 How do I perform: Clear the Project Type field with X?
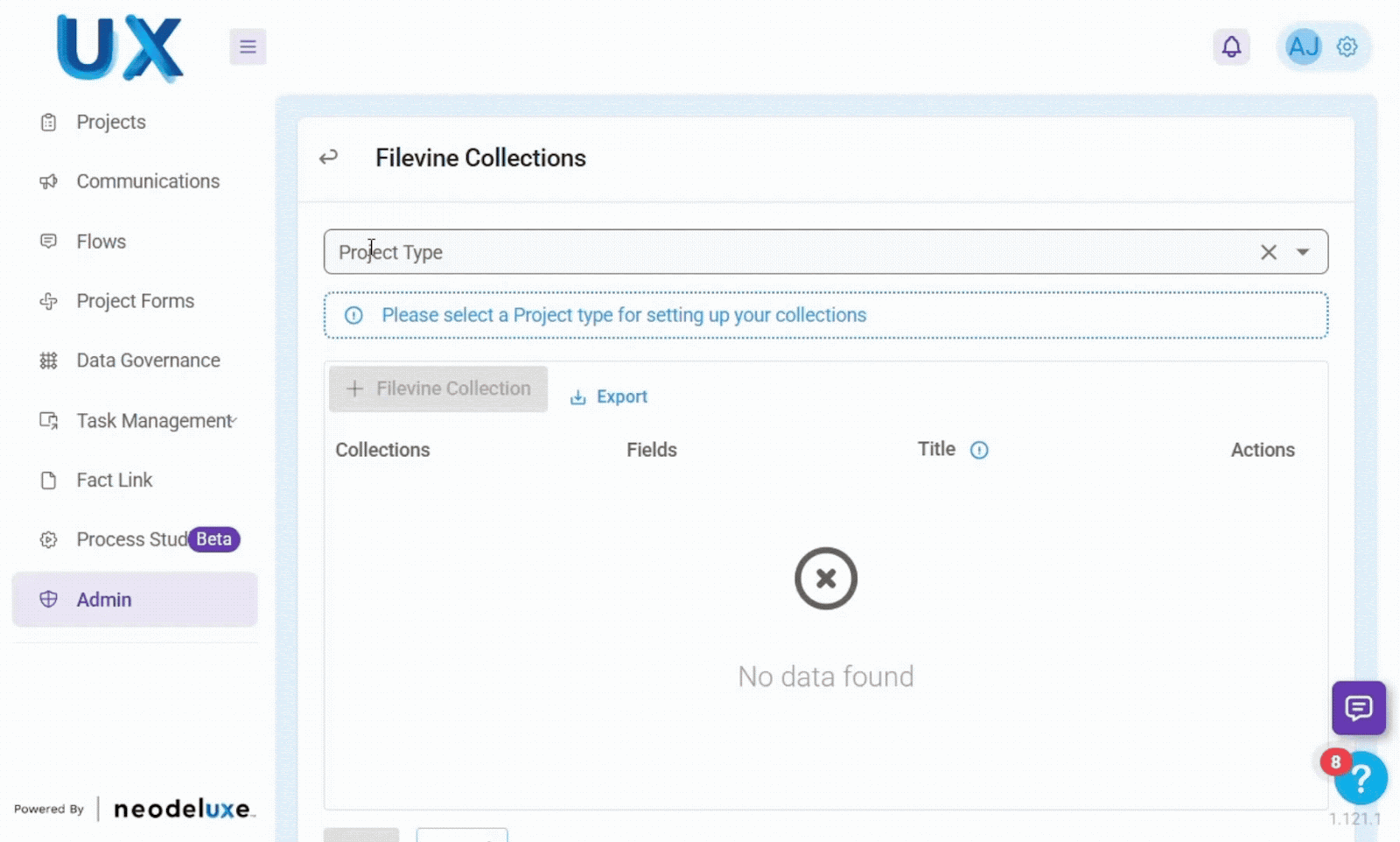pyautogui.click(x=1268, y=252)
